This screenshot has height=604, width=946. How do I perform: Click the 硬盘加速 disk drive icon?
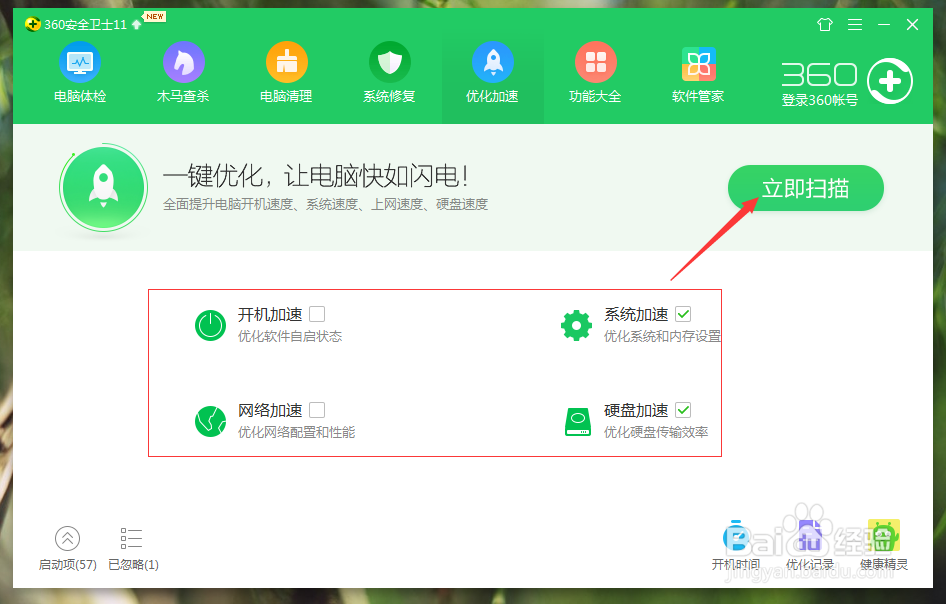click(x=578, y=421)
